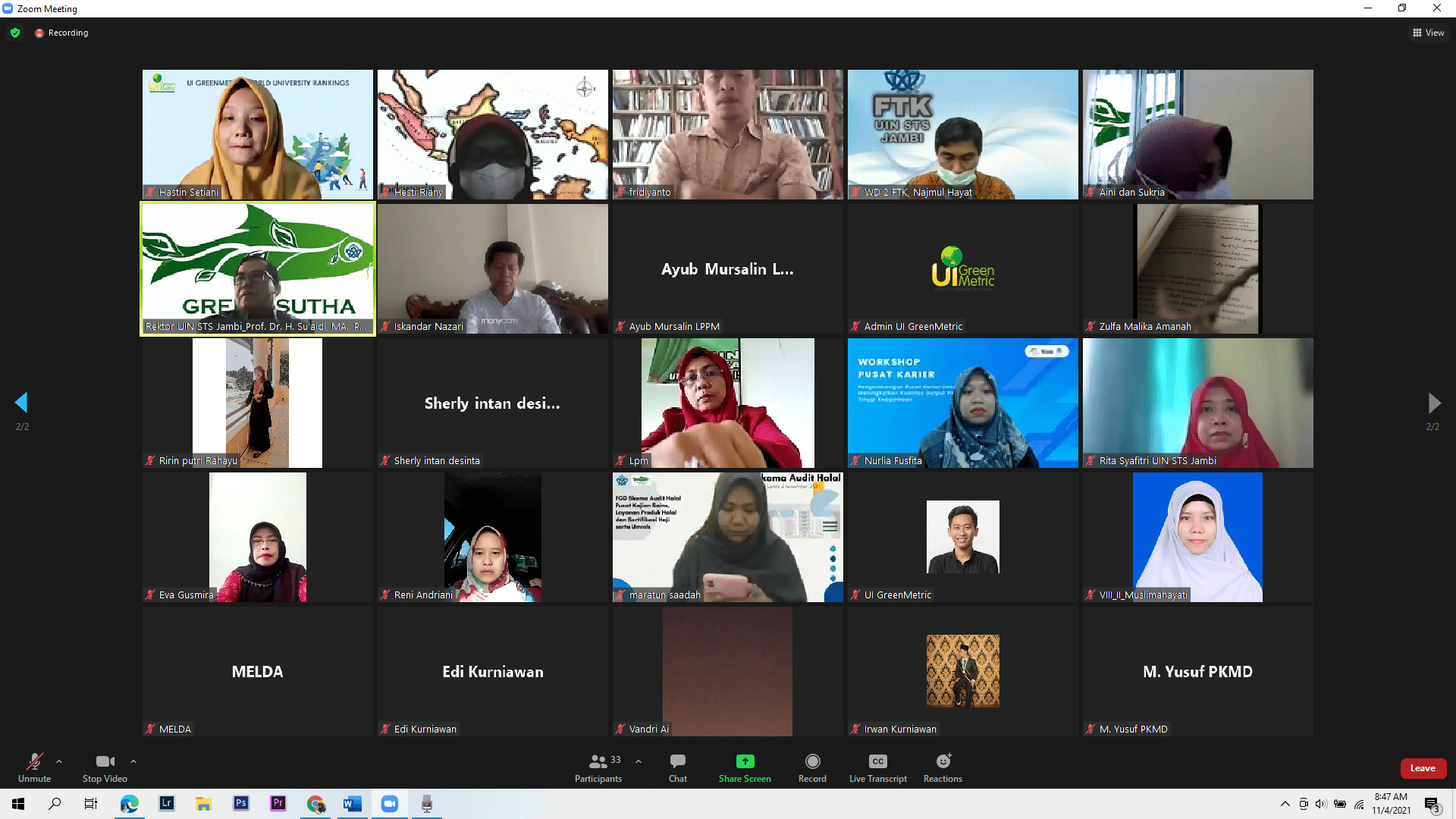Open File Explorer from taskbar
This screenshot has width=1456, height=819.
pyautogui.click(x=203, y=804)
